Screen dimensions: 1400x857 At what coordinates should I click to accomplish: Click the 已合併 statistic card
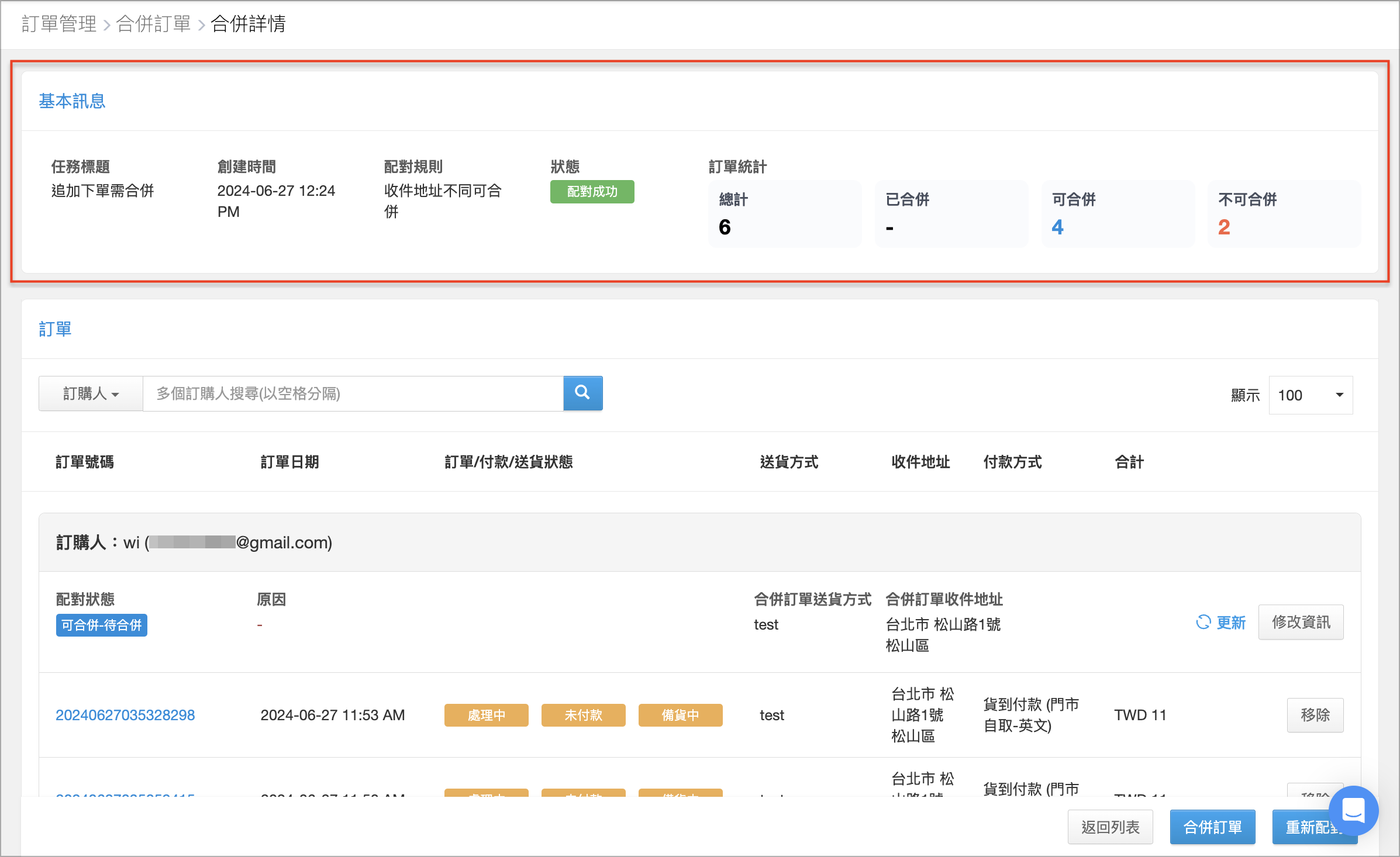951,213
